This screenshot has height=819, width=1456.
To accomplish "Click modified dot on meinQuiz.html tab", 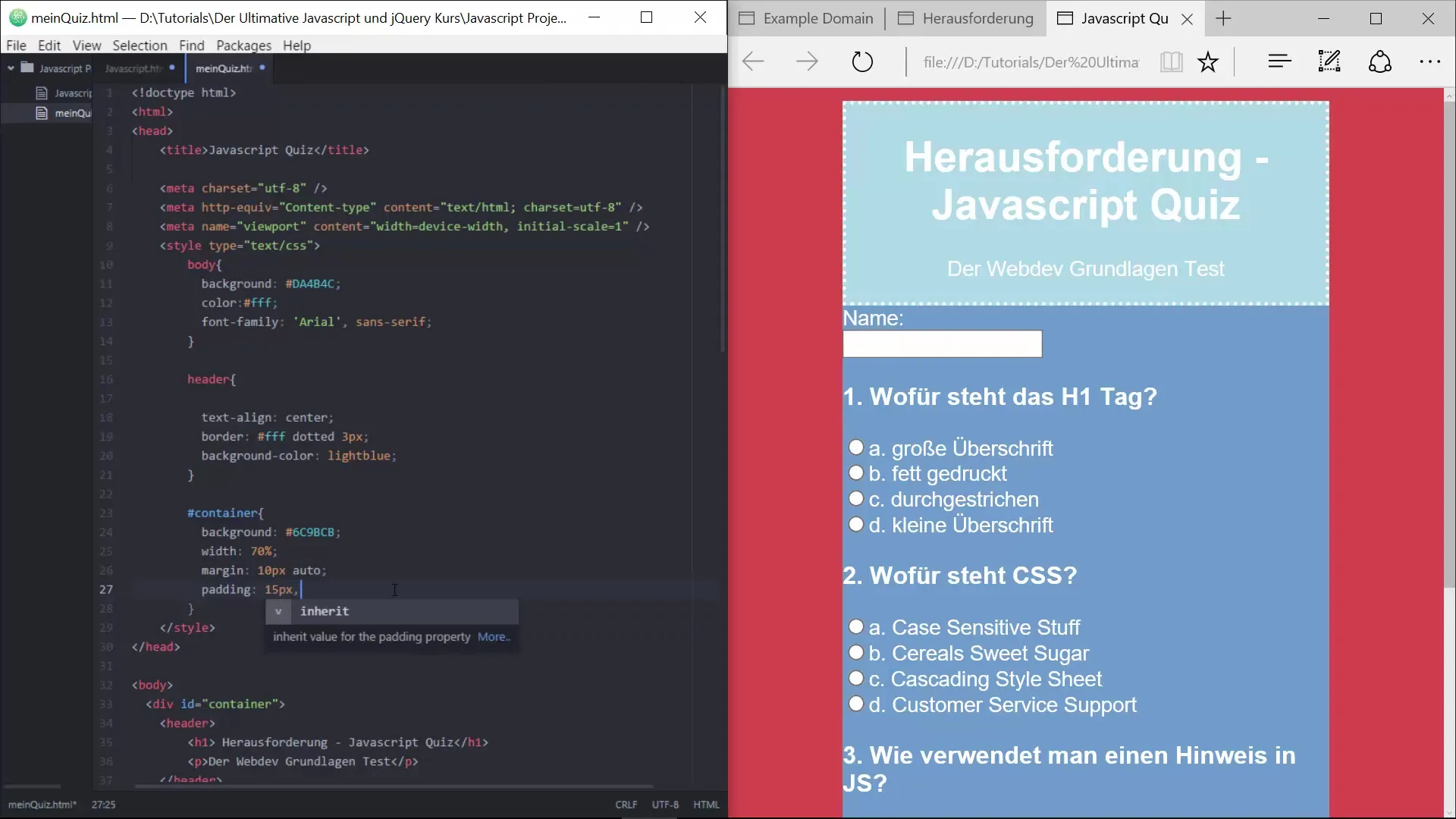I will [262, 67].
